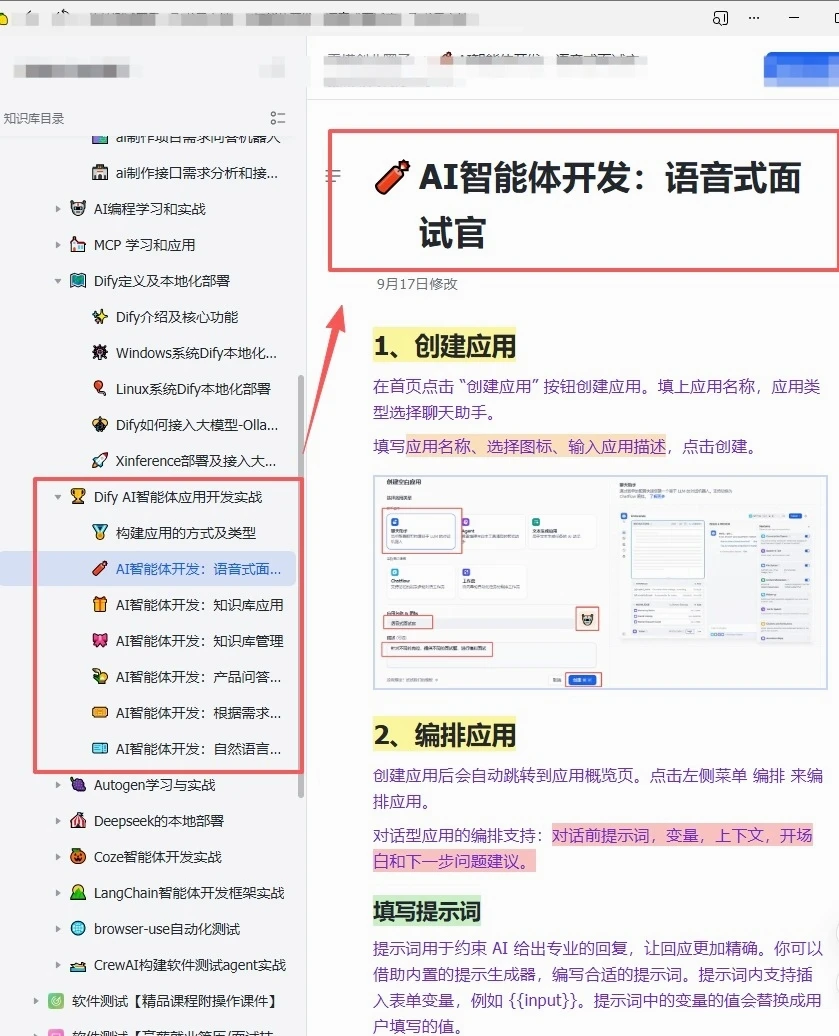The width and height of the screenshot is (839, 1036).
Task: Expand the Autogen学习与实战 tree node
Action: pos(58,784)
